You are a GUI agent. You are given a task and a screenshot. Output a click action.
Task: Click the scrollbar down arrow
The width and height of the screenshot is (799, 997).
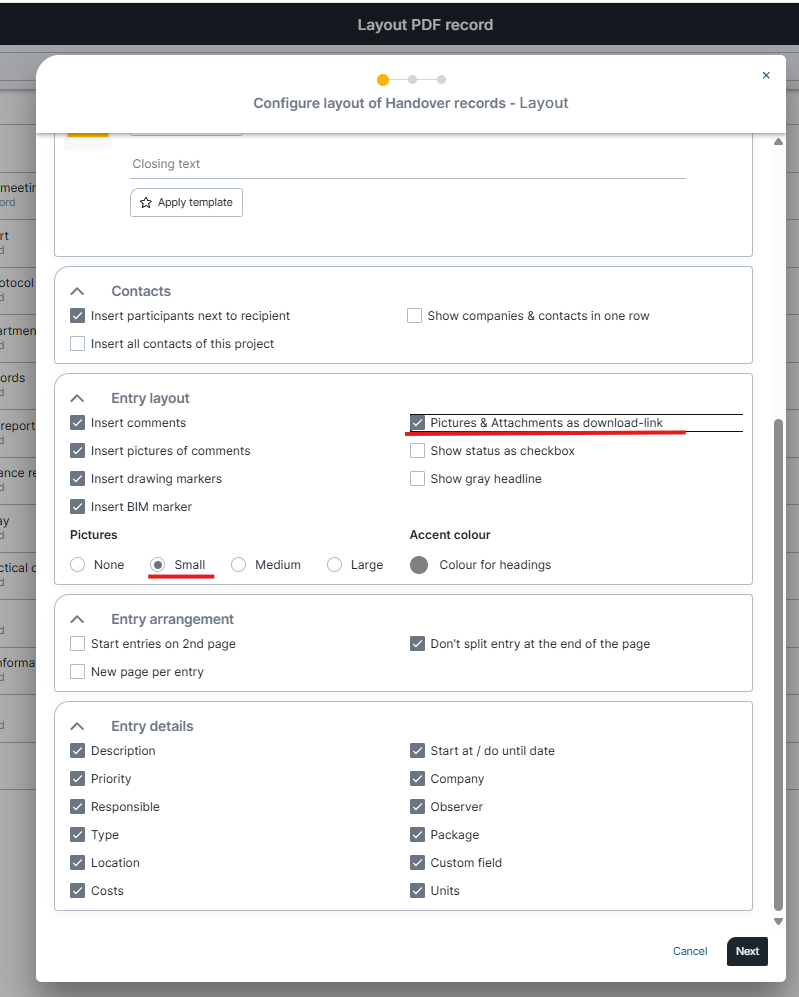[x=779, y=921]
